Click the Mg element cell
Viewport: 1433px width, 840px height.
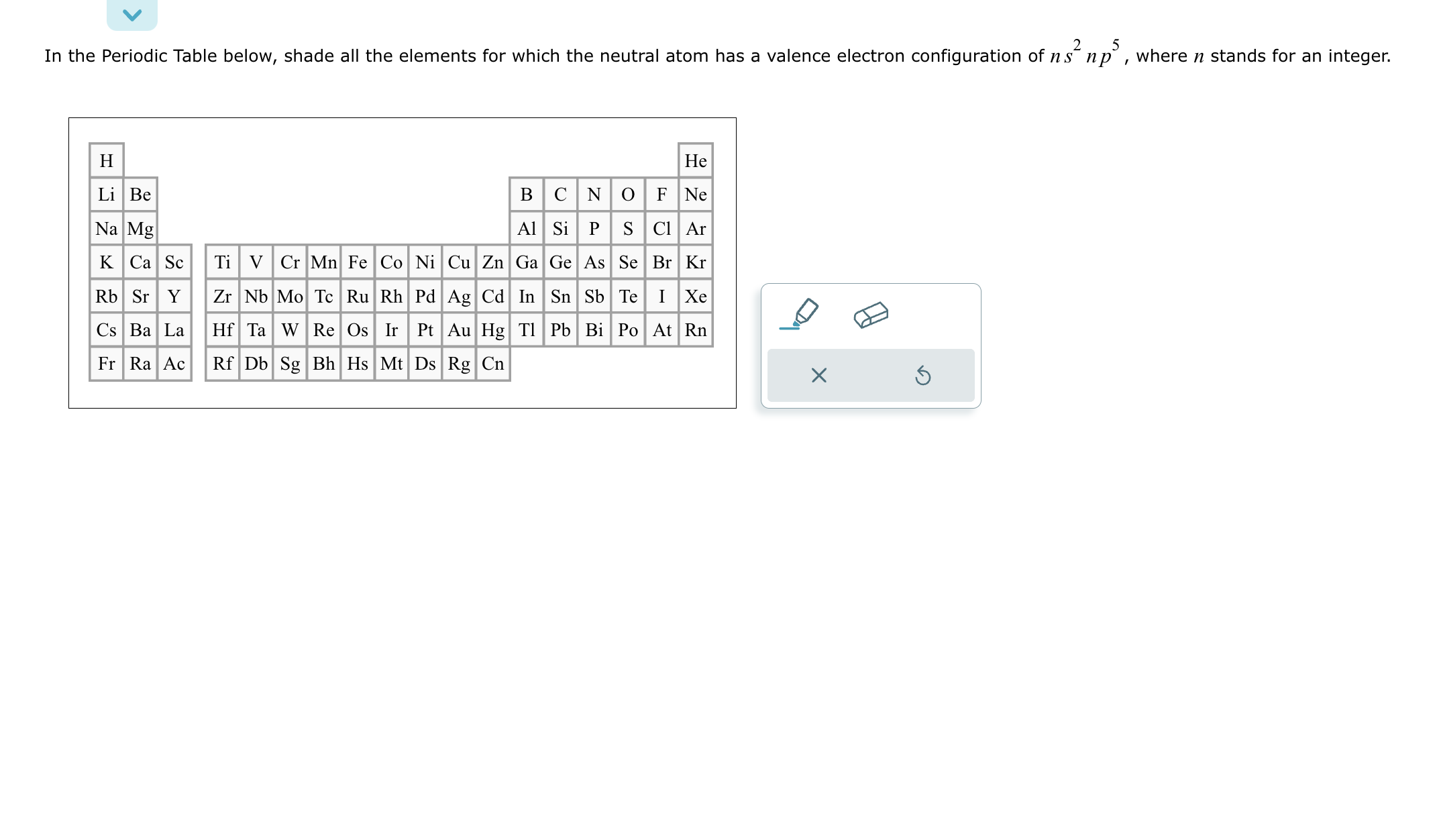pyautogui.click(x=140, y=229)
